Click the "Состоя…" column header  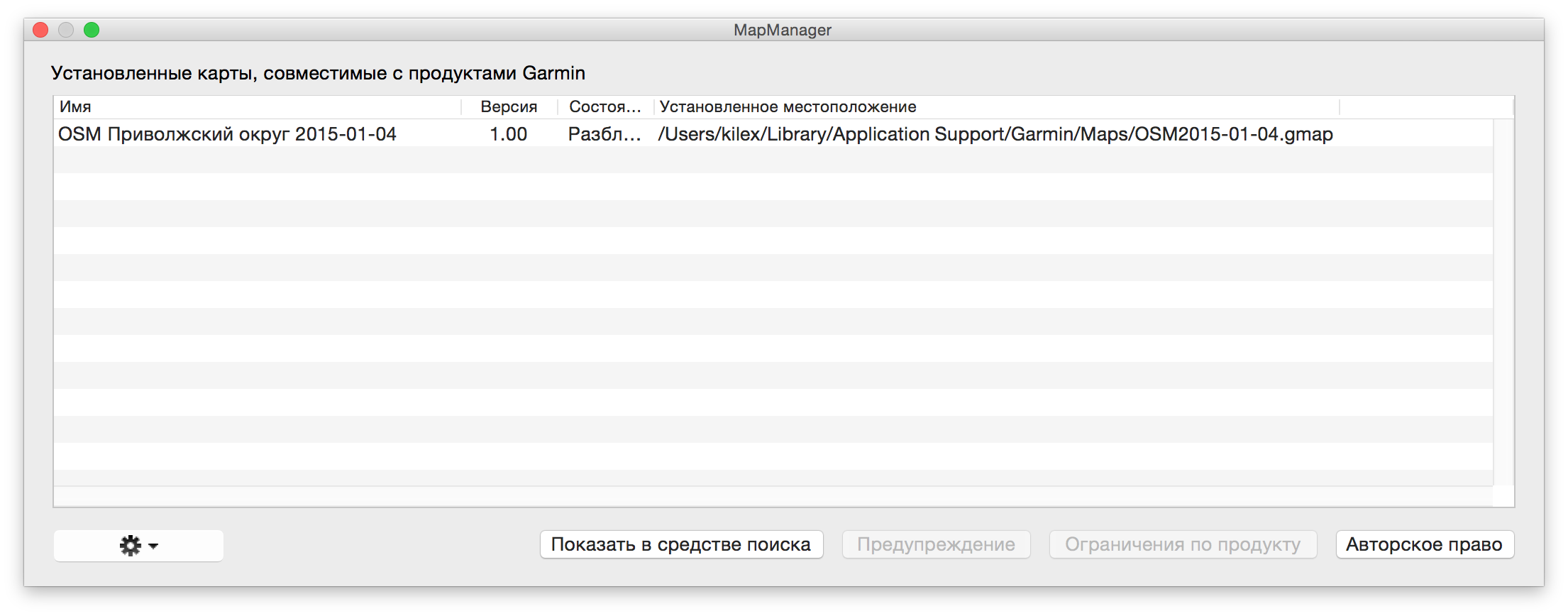pyautogui.click(x=605, y=106)
